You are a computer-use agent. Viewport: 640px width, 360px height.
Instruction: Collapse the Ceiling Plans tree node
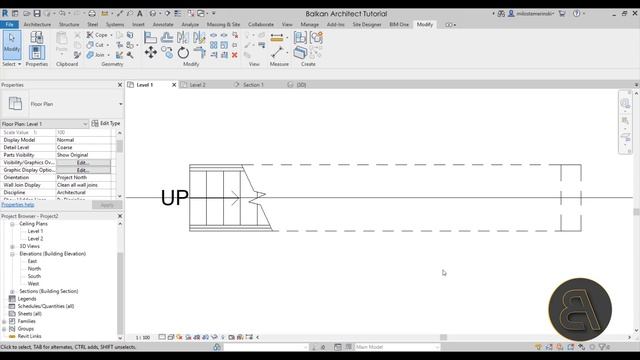pos(12,224)
